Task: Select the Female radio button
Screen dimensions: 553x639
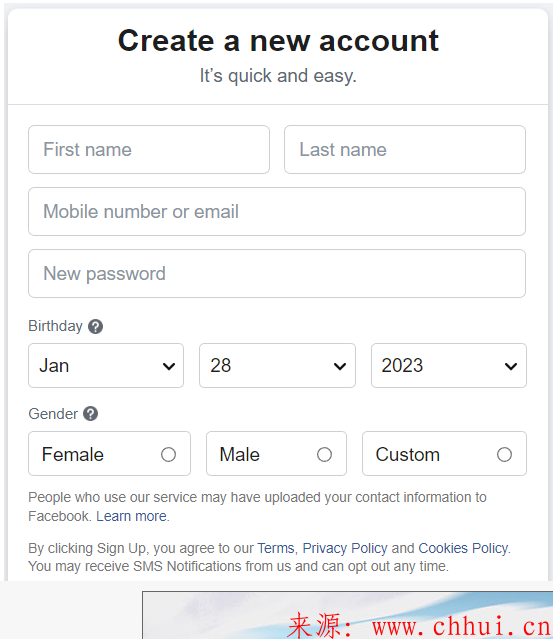Action: tap(168, 454)
